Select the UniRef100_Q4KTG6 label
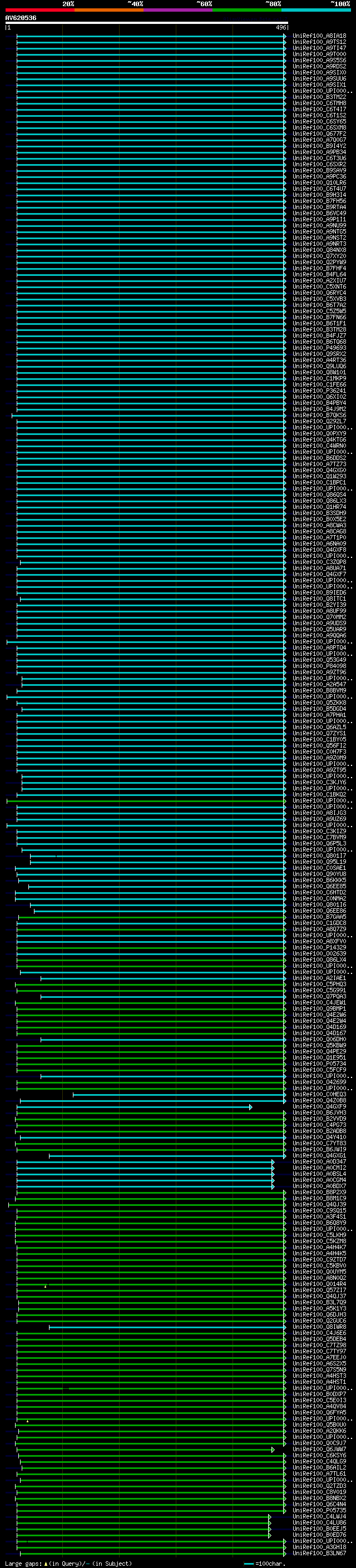This screenshot has width=356, height=1568. 319,440
